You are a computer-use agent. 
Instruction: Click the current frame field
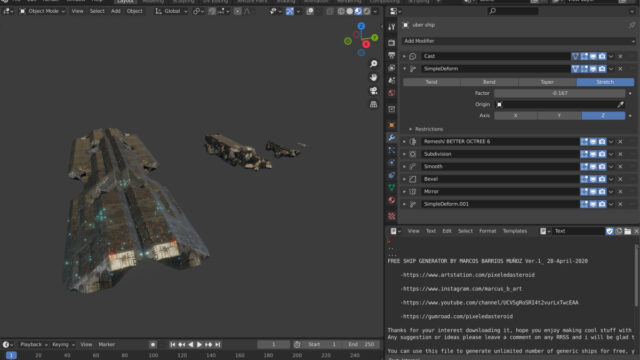click(x=273, y=344)
